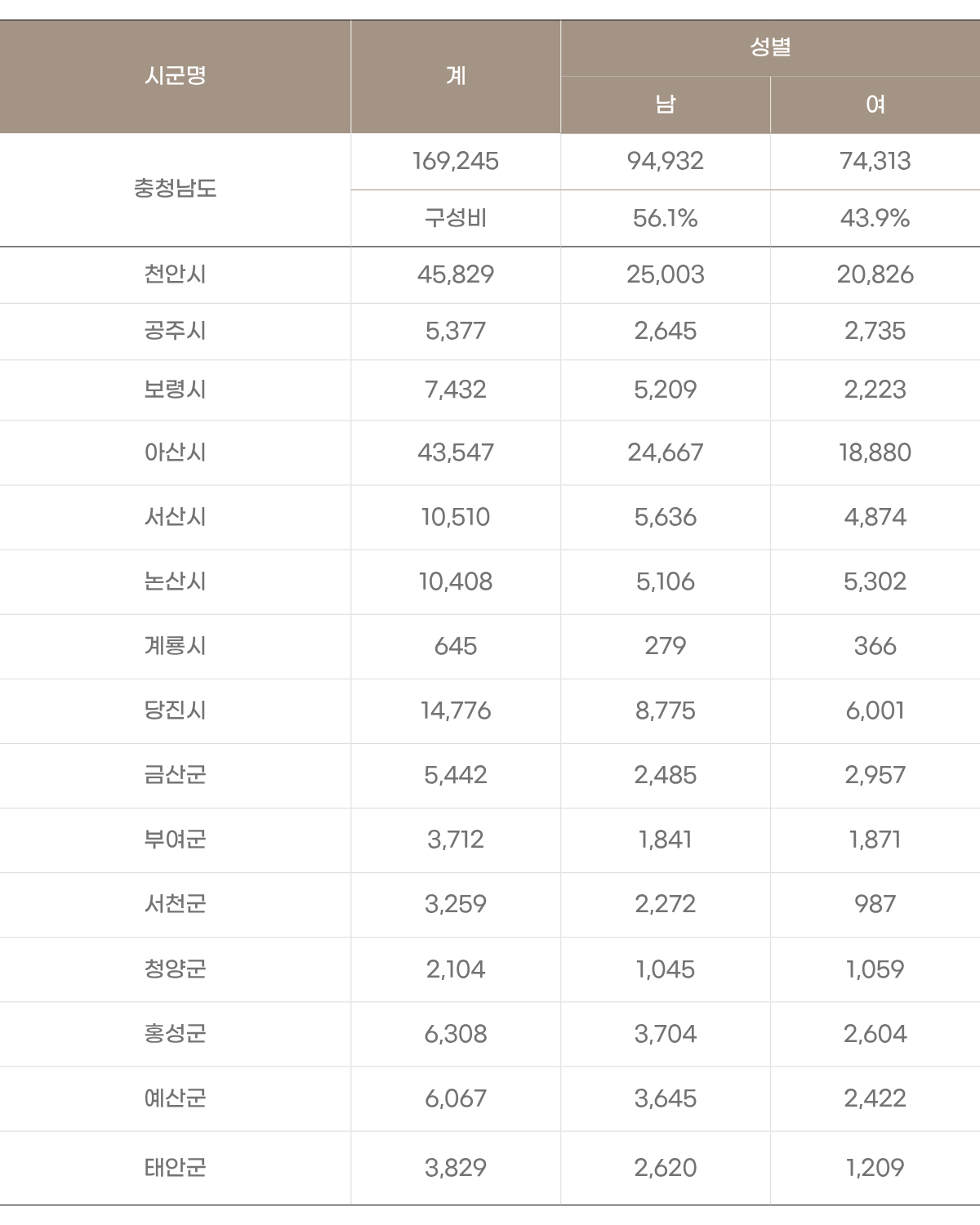Select the 천안시 row label
Image resolution: width=980 pixels, height=1225 pixels.
[x=175, y=274]
